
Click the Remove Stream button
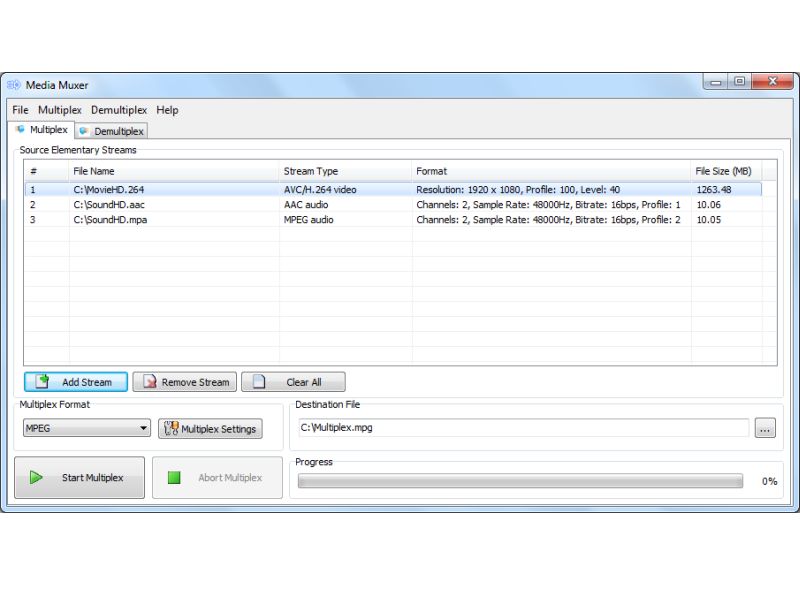coord(185,382)
